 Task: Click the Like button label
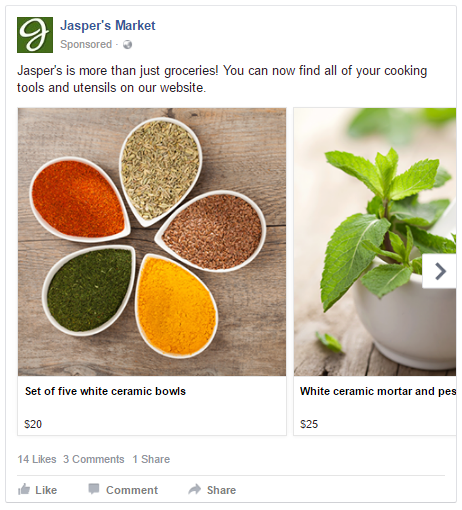coord(46,490)
